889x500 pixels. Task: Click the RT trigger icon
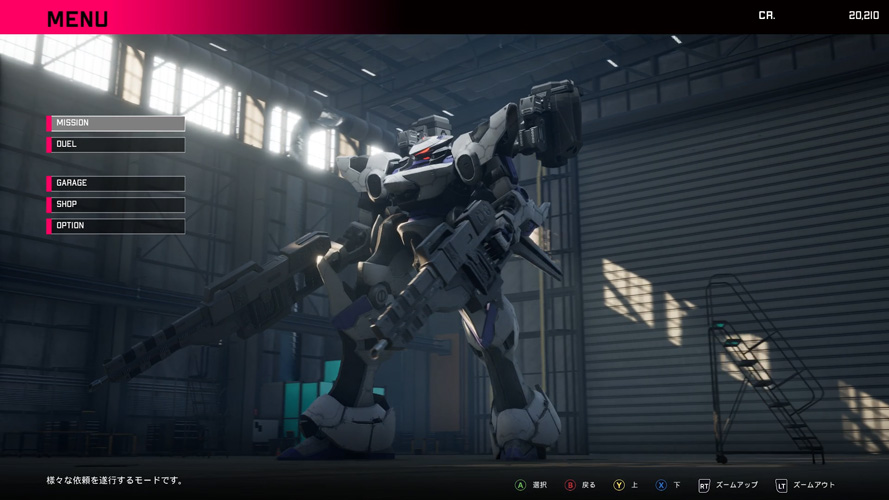(704, 486)
